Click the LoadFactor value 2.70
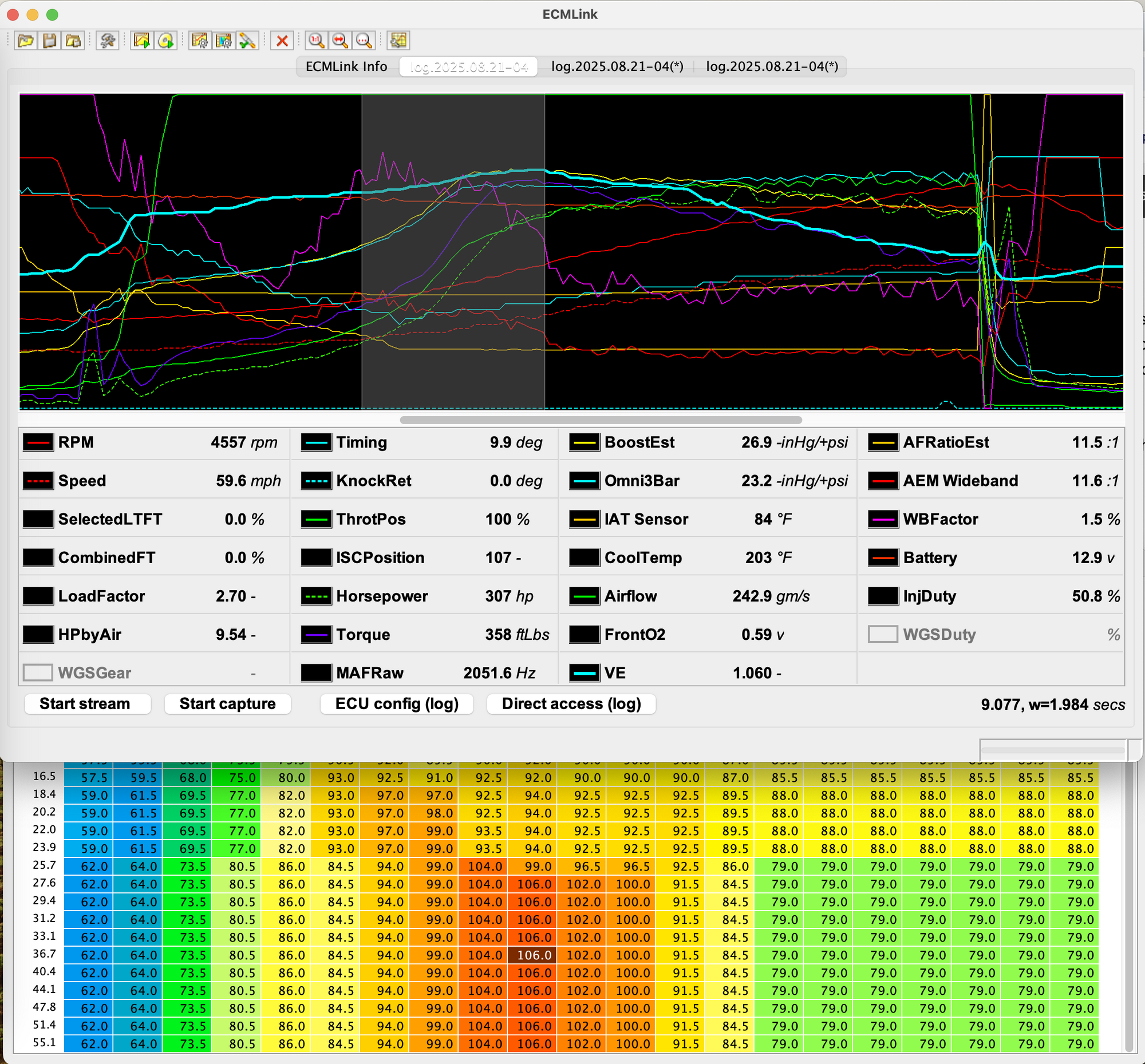The height and width of the screenshot is (1064, 1145). tap(232, 596)
